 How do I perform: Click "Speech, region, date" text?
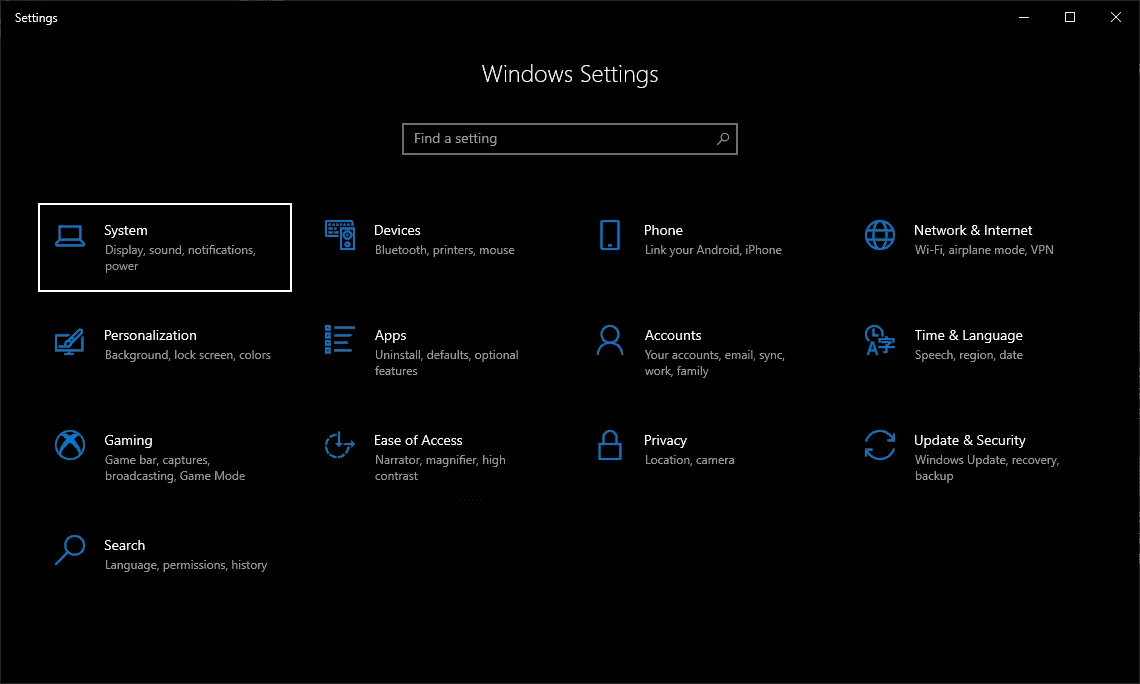[968, 355]
